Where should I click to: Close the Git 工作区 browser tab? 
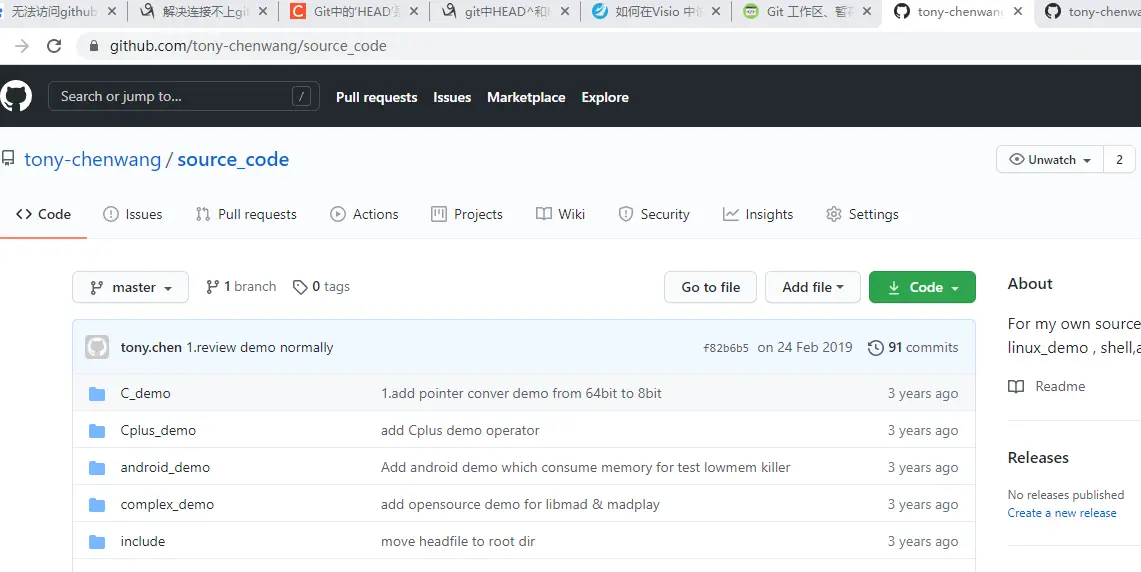(867, 12)
